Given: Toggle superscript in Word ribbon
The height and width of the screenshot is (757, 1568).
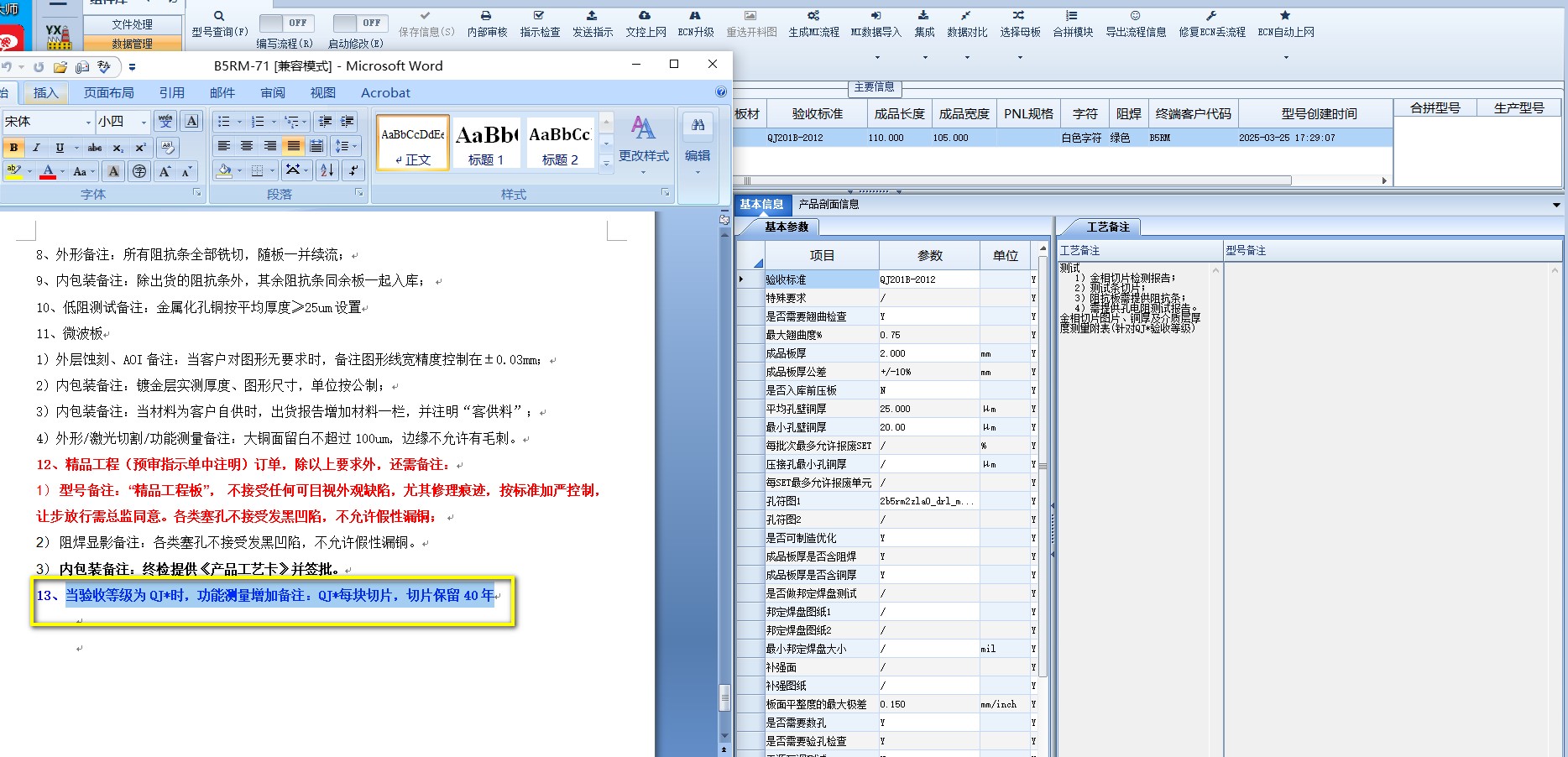Looking at the screenshot, I should coord(140,148).
